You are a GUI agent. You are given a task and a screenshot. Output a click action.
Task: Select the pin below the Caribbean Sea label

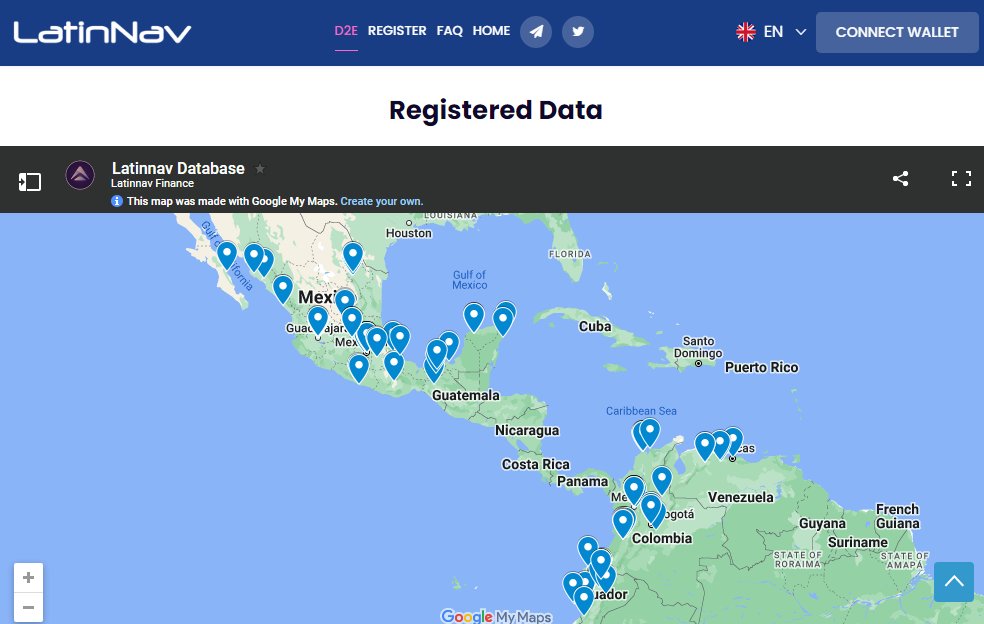[x=650, y=433]
